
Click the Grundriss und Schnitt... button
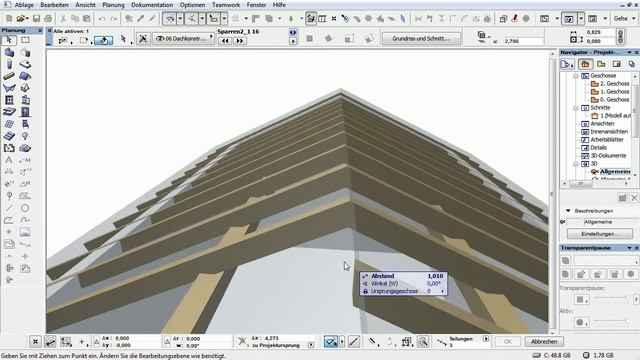pos(421,38)
